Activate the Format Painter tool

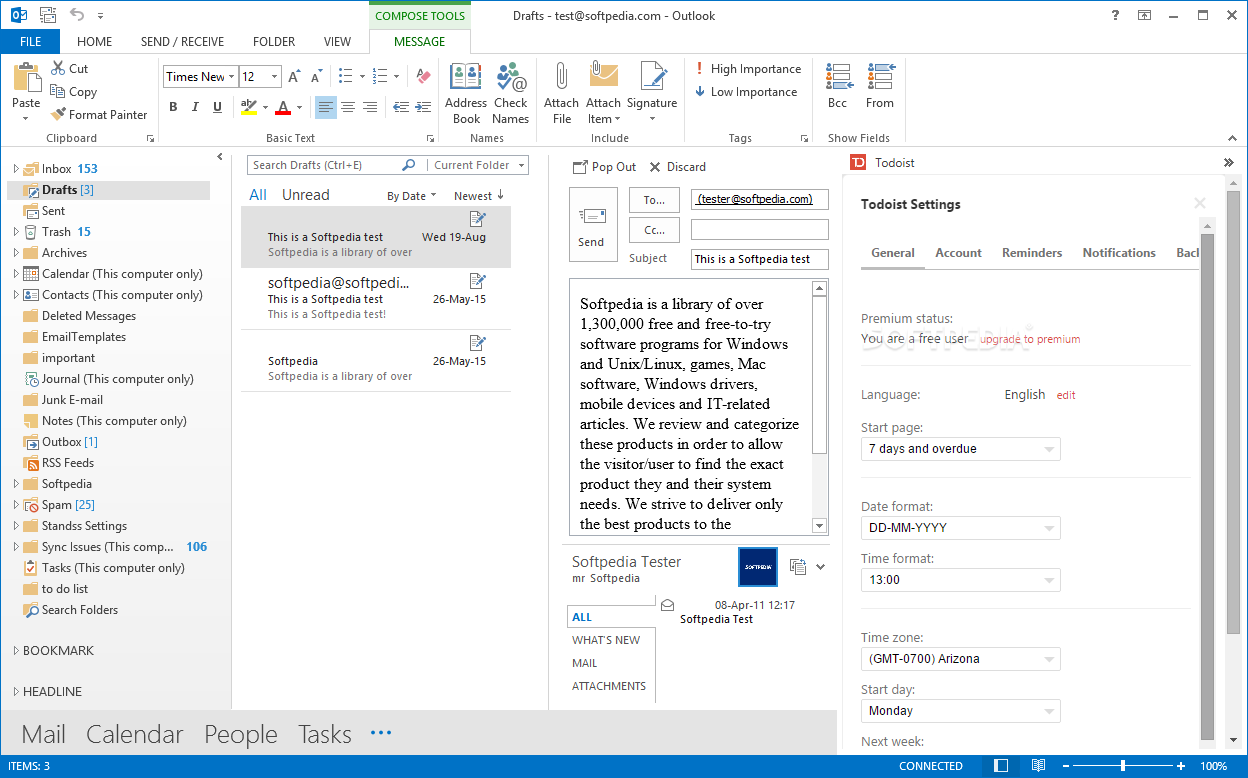[98, 114]
